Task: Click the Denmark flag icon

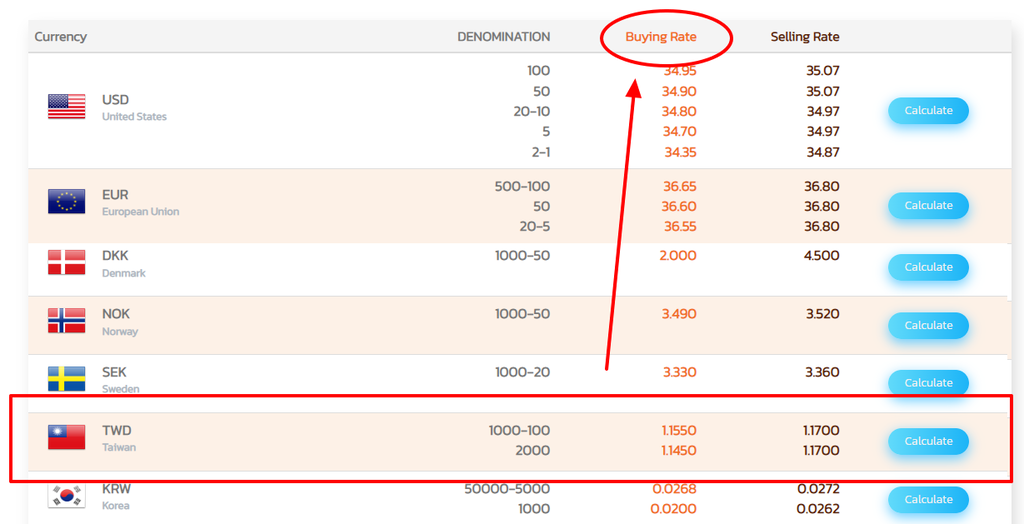Action: [x=67, y=262]
